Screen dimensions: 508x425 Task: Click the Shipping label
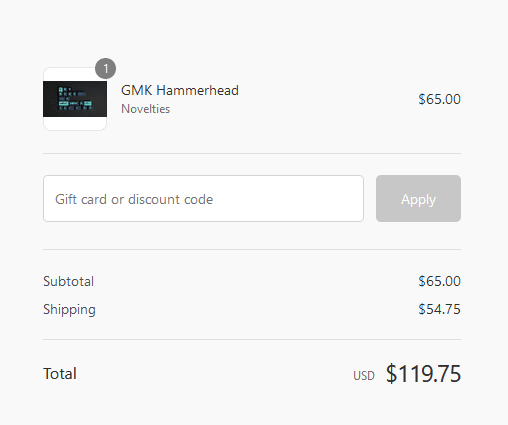[69, 310]
